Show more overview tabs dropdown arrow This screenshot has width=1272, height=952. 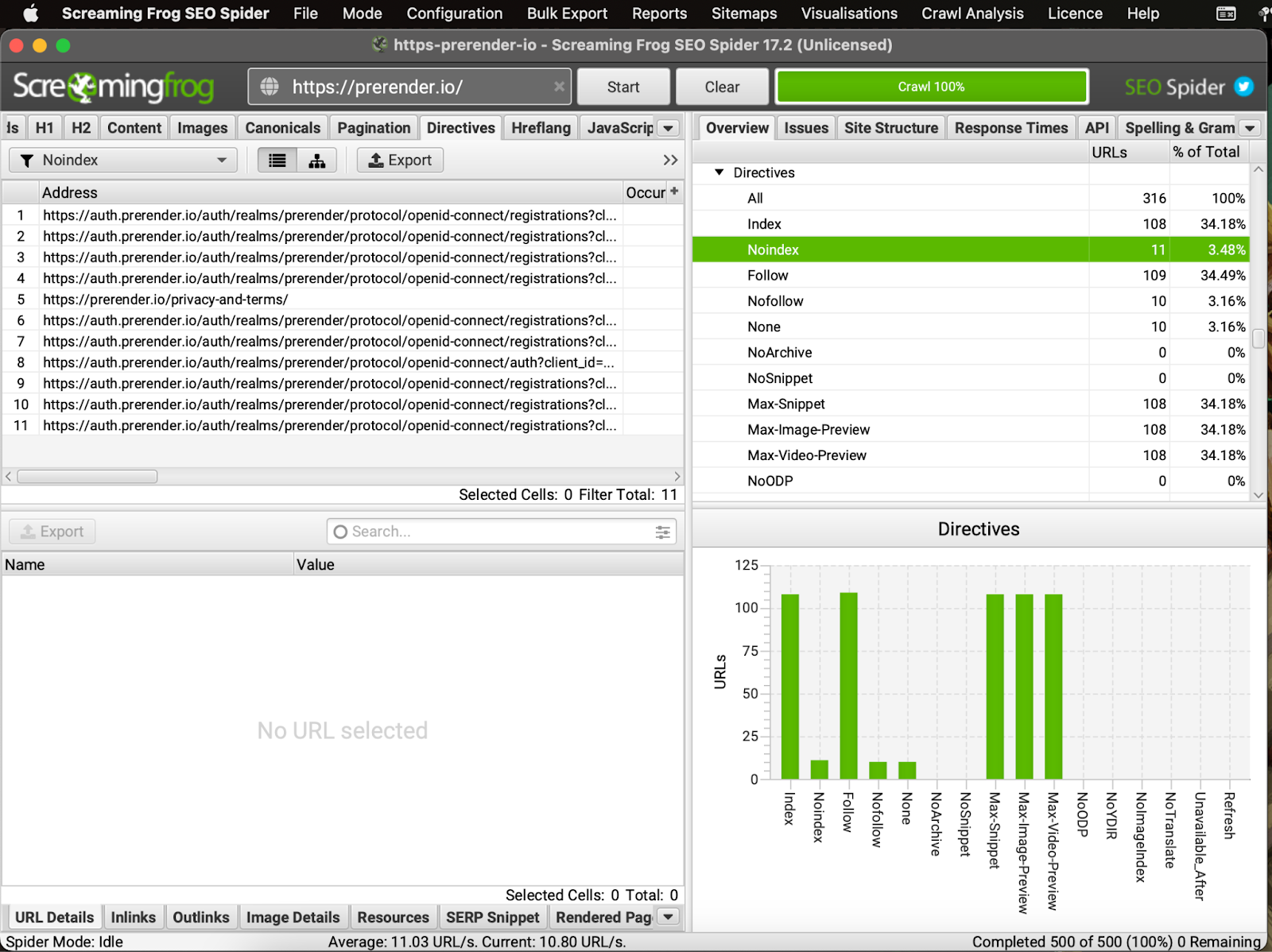tap(1250, 128)
